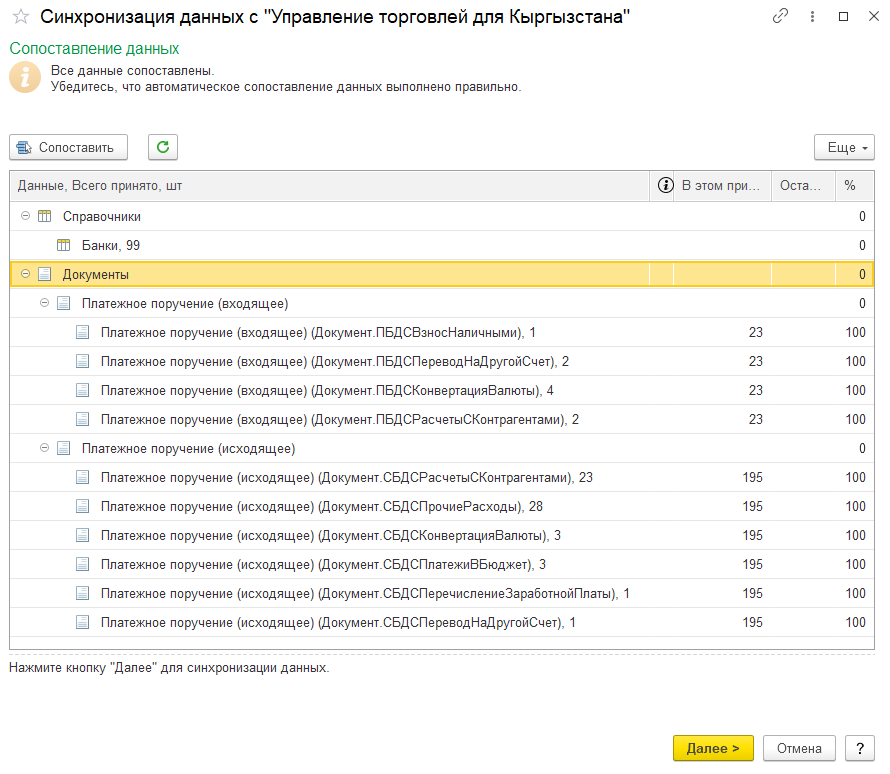
Task: Refresh data with green arrow button
Action: click(x=163, y=148)
